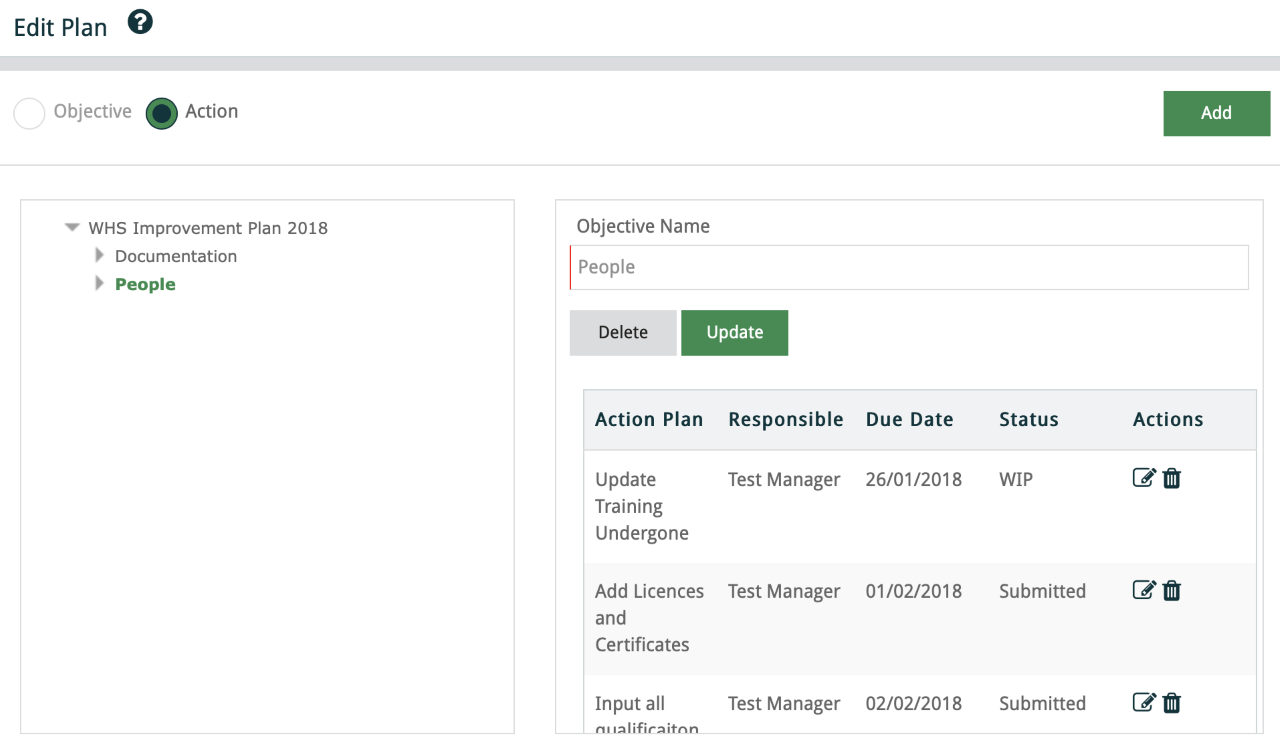Delete the Input all qualification action row
The height and width of the screenshot is (749, 1280).
click(1172, 703)
